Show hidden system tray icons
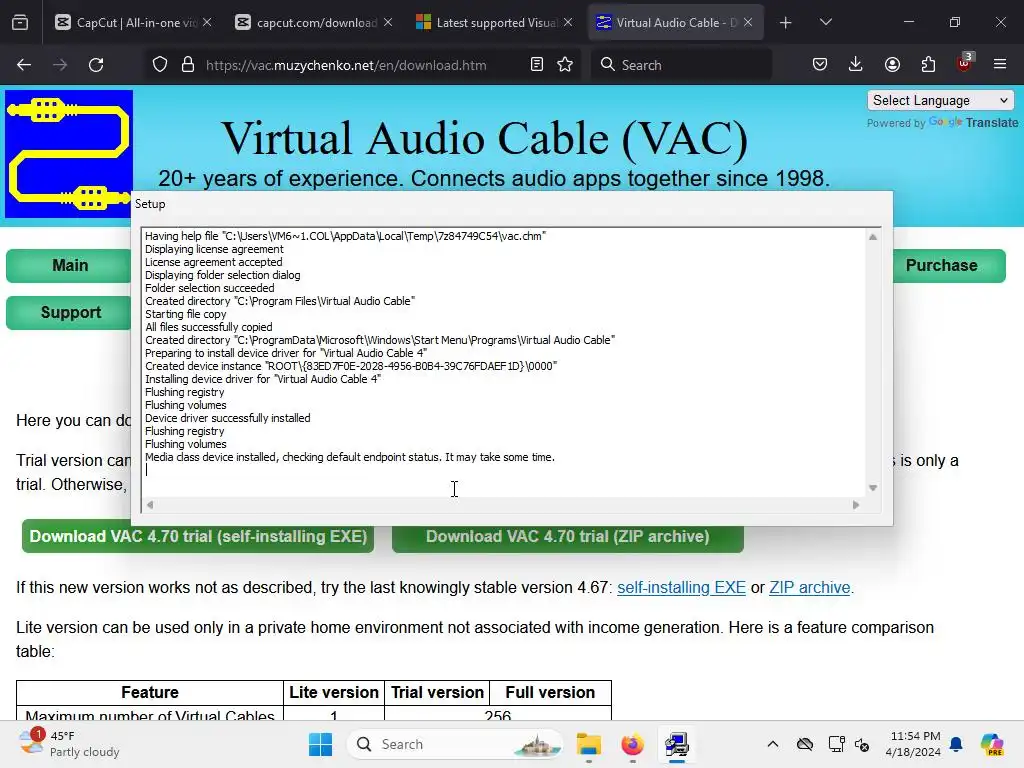The height and width of the screenshot is (768, 1024). click(x=773, y=744)
